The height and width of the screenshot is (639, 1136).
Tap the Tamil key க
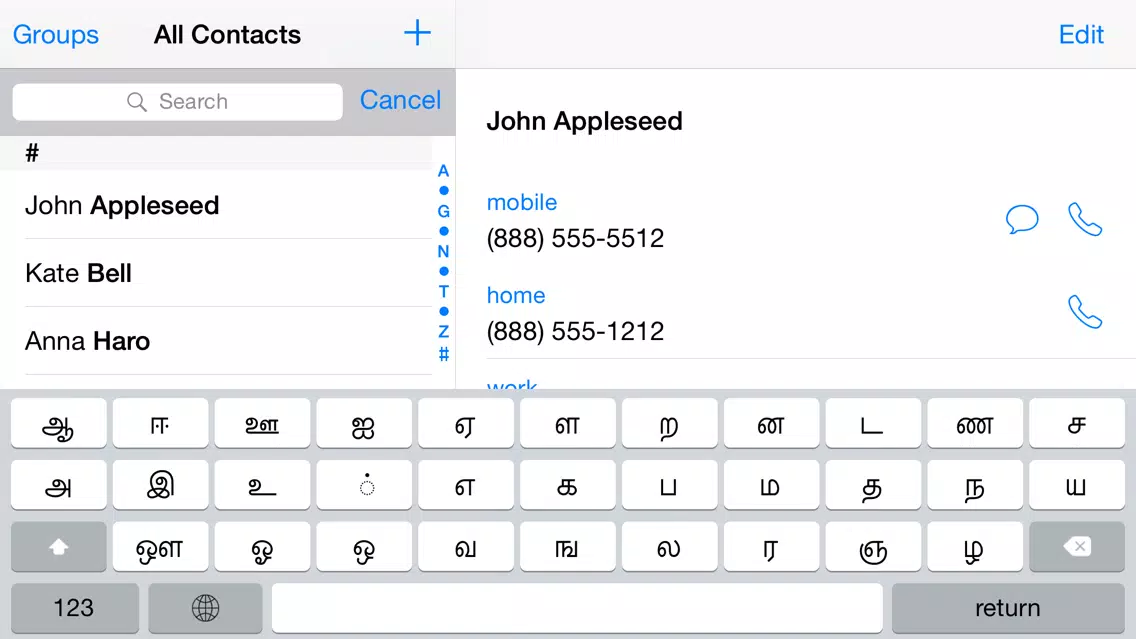pyautogui.click(x=567, y=485)
